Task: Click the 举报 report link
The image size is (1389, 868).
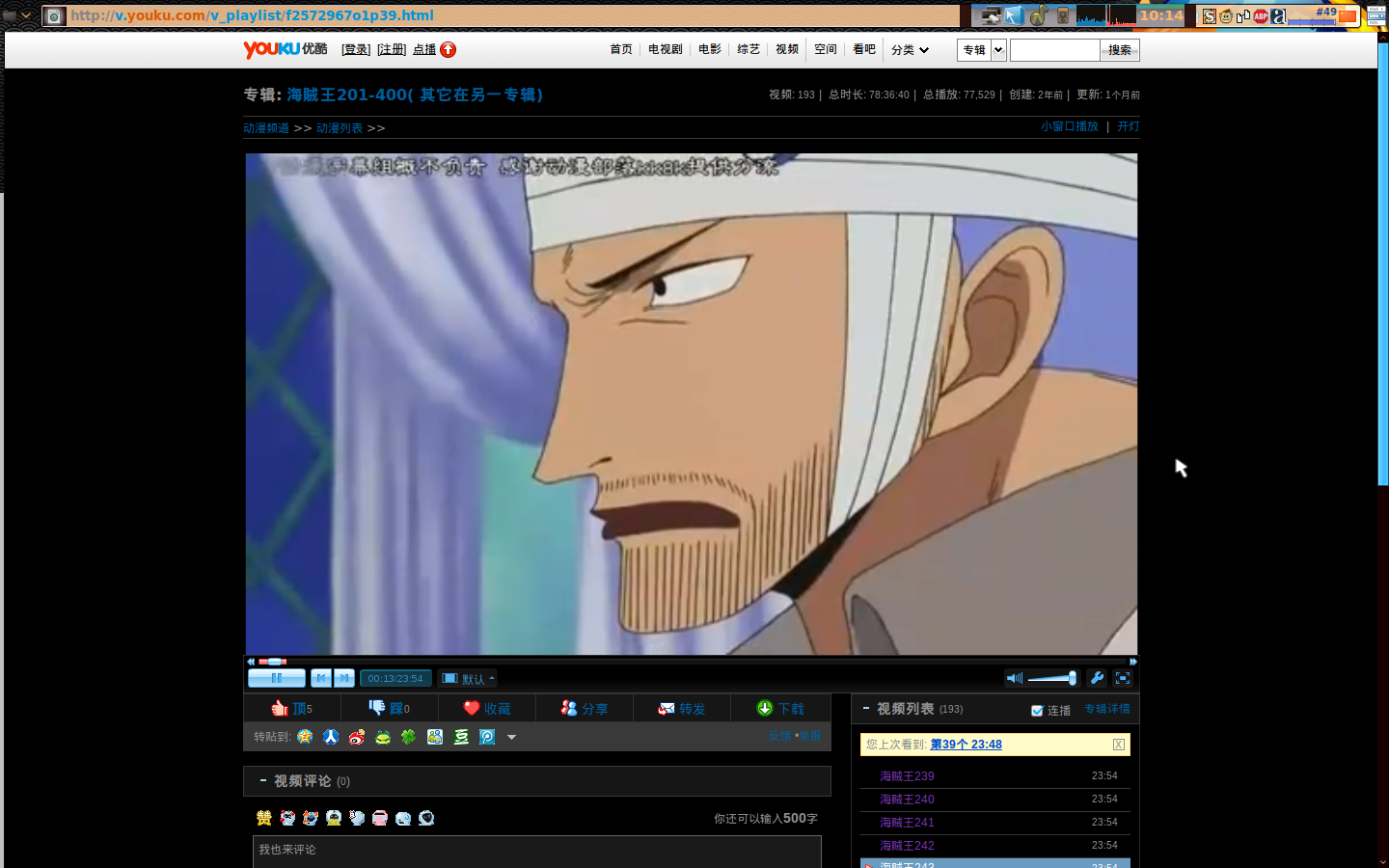Action: [810, 736]
